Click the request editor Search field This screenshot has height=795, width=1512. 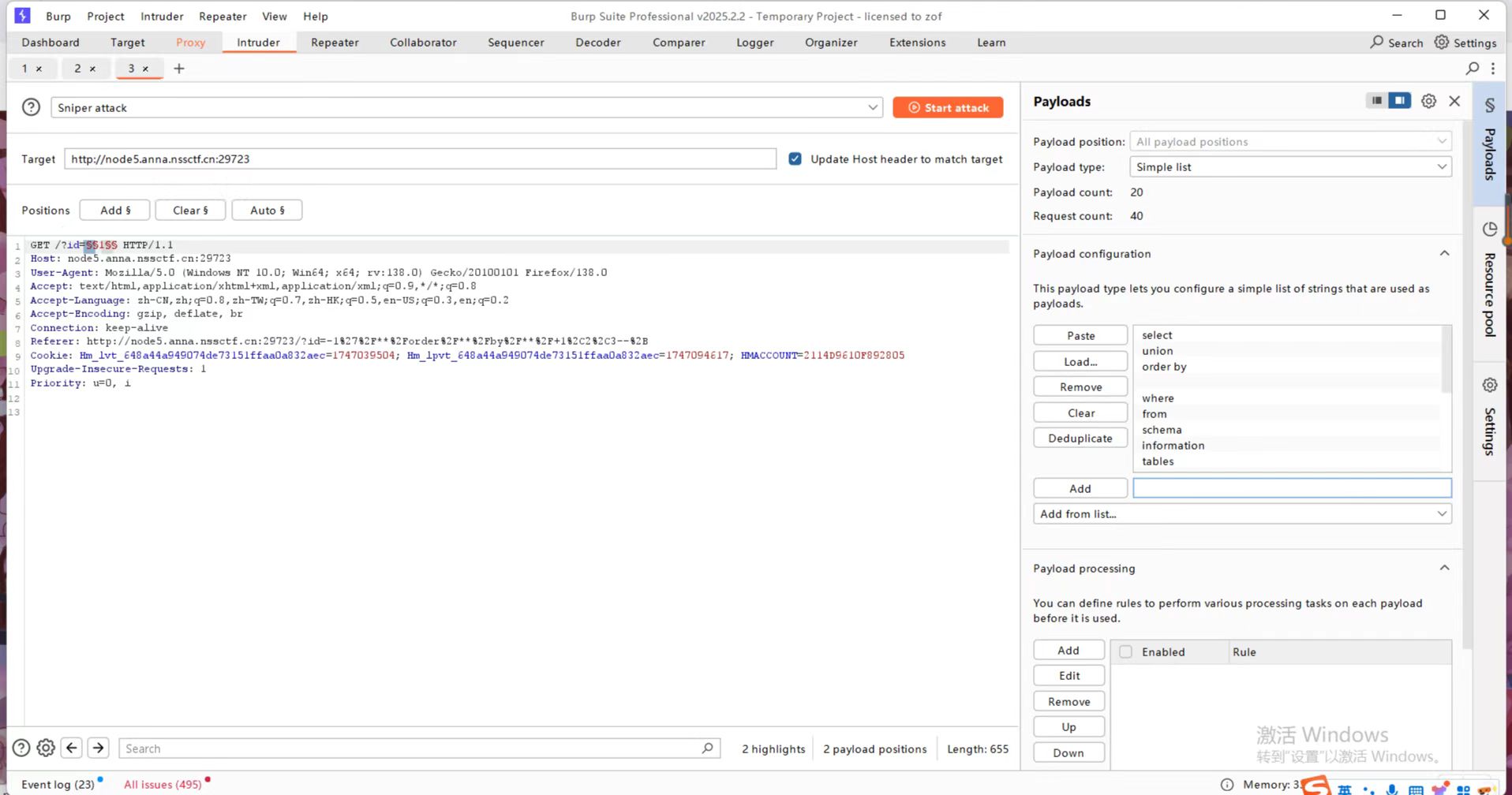(419, 748)
